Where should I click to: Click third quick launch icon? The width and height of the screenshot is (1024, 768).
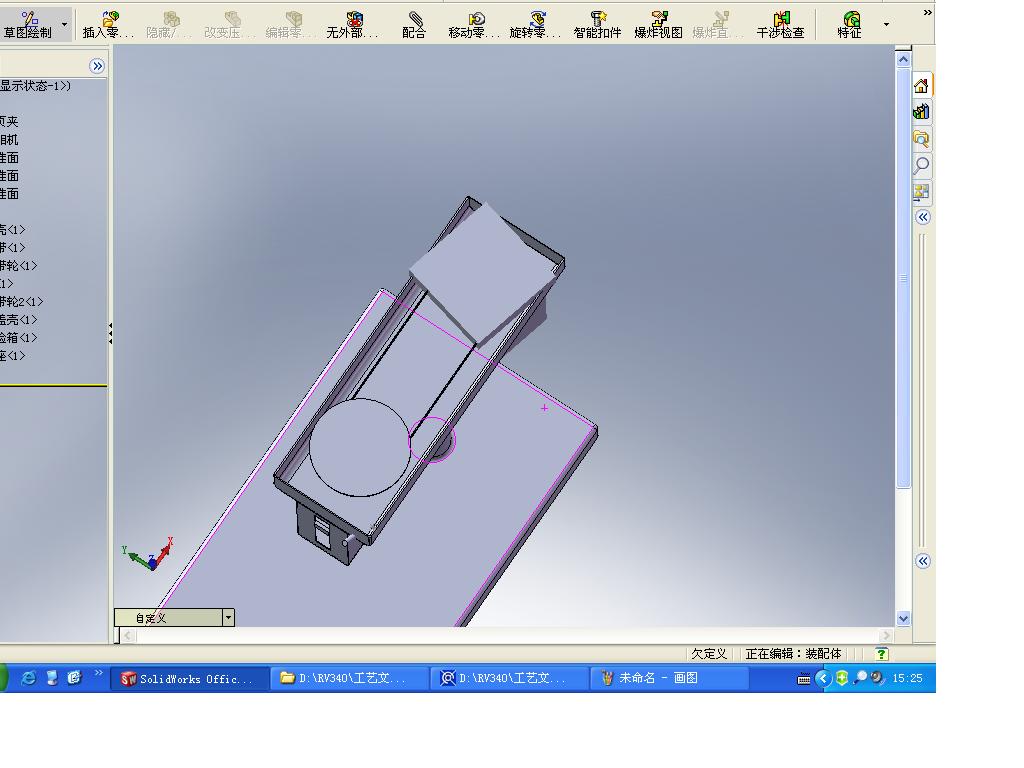[74, 678]
